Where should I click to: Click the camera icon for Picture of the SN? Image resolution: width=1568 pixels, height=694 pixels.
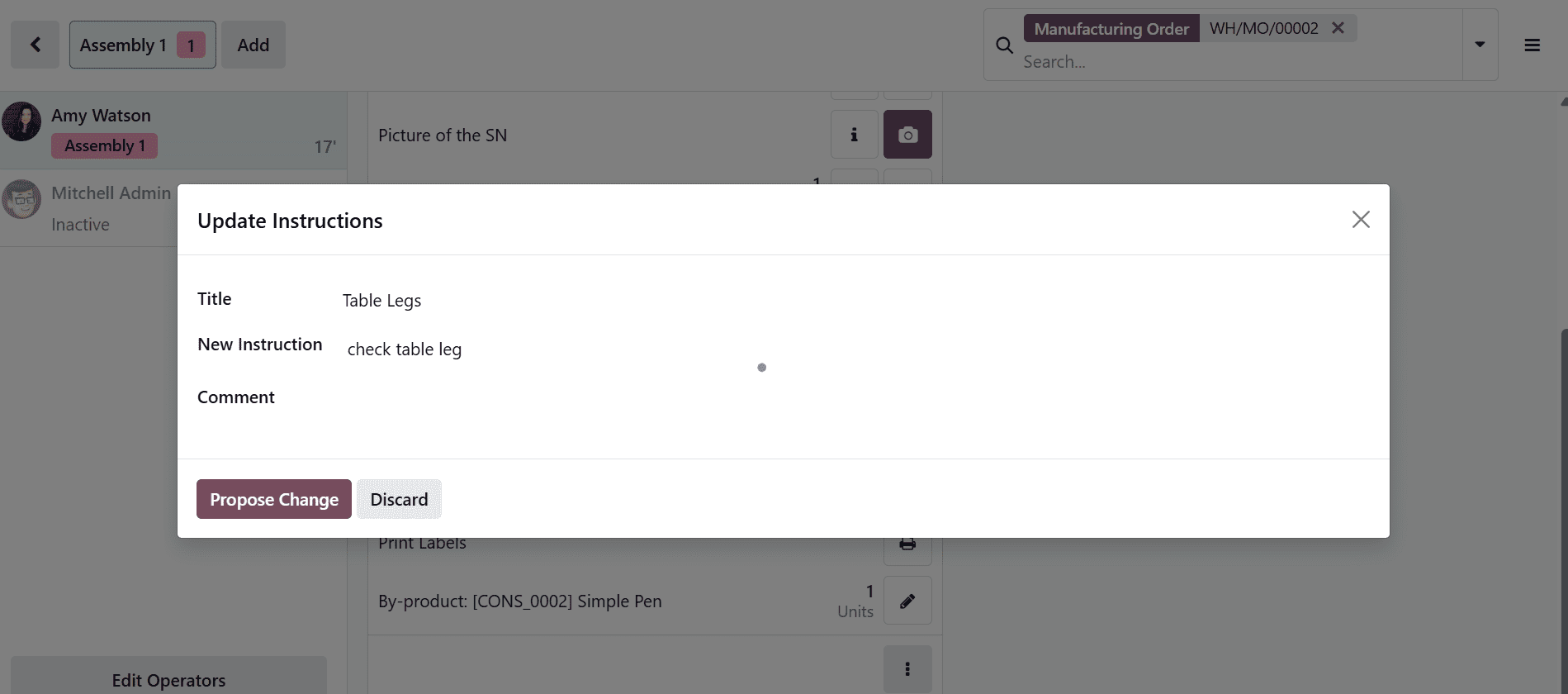[x=907, y=134]
